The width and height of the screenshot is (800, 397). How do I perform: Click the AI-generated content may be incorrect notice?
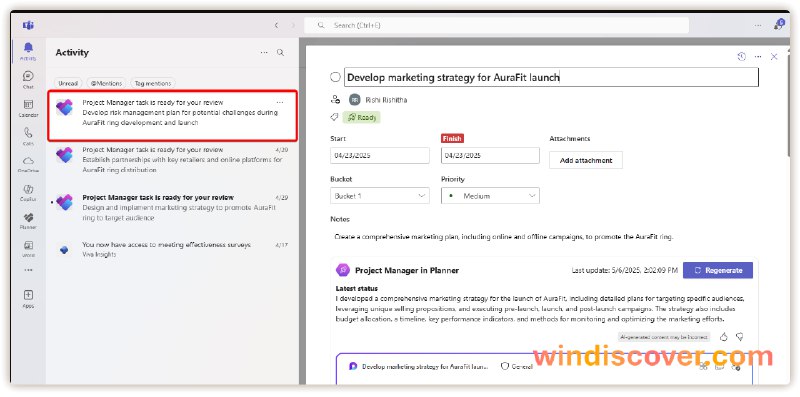664,337
